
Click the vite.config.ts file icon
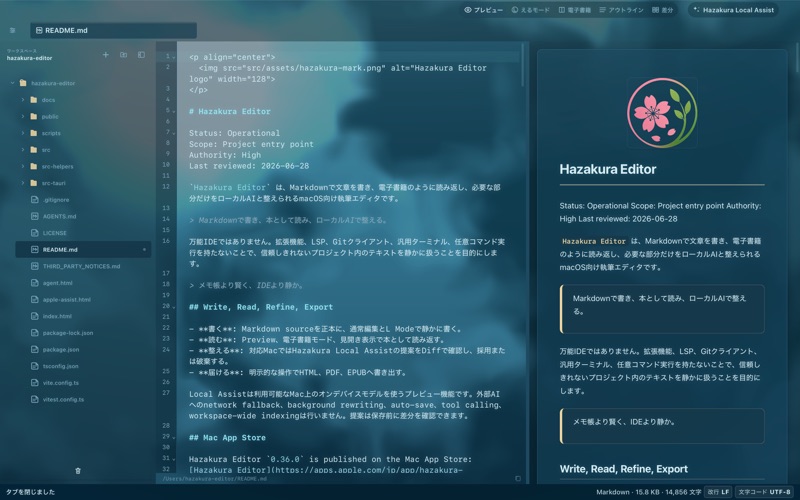[x=35, y=383]
